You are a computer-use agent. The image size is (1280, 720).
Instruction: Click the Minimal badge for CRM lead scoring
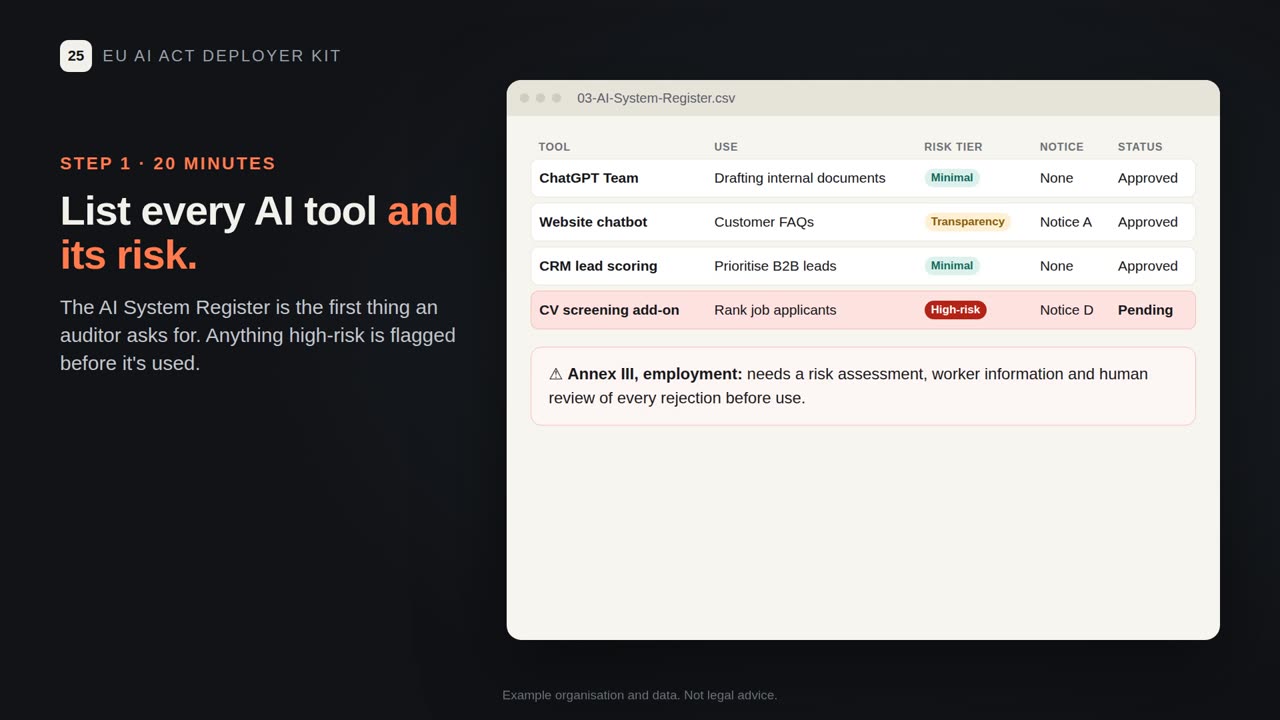pyautogui.click(x=952, y=266)
